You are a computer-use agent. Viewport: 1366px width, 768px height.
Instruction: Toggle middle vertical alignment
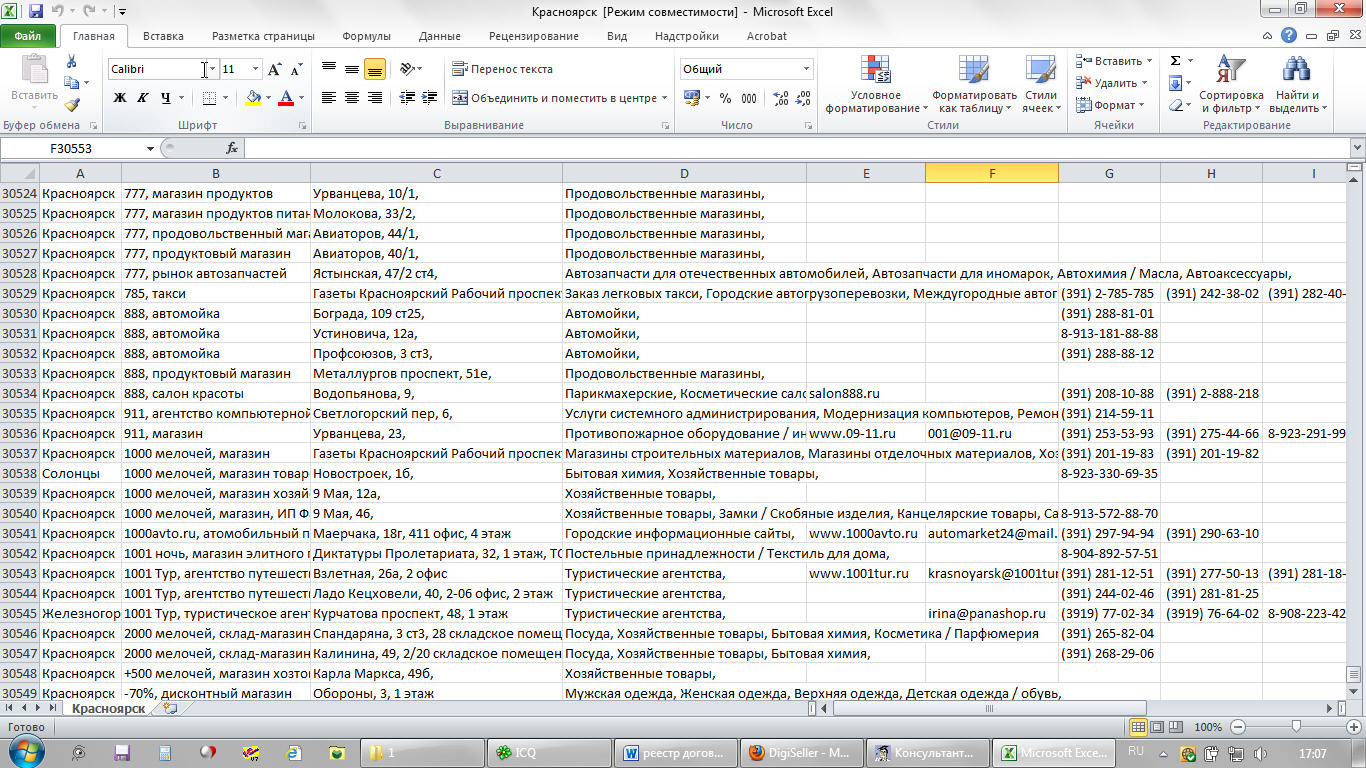(x=352, y=69)
